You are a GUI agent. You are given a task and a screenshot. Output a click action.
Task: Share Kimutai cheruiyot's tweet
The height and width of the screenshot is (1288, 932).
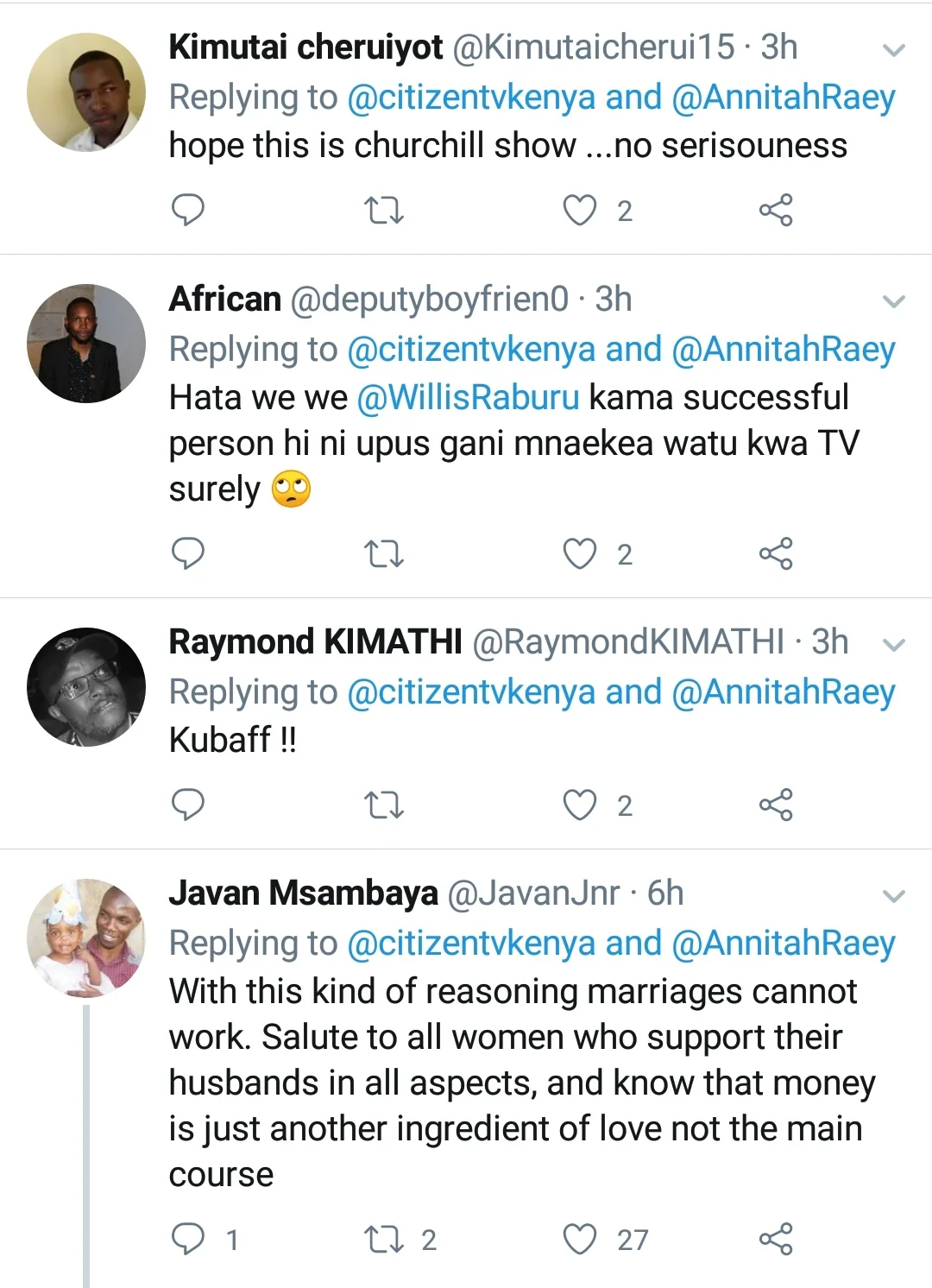(775, 211)
